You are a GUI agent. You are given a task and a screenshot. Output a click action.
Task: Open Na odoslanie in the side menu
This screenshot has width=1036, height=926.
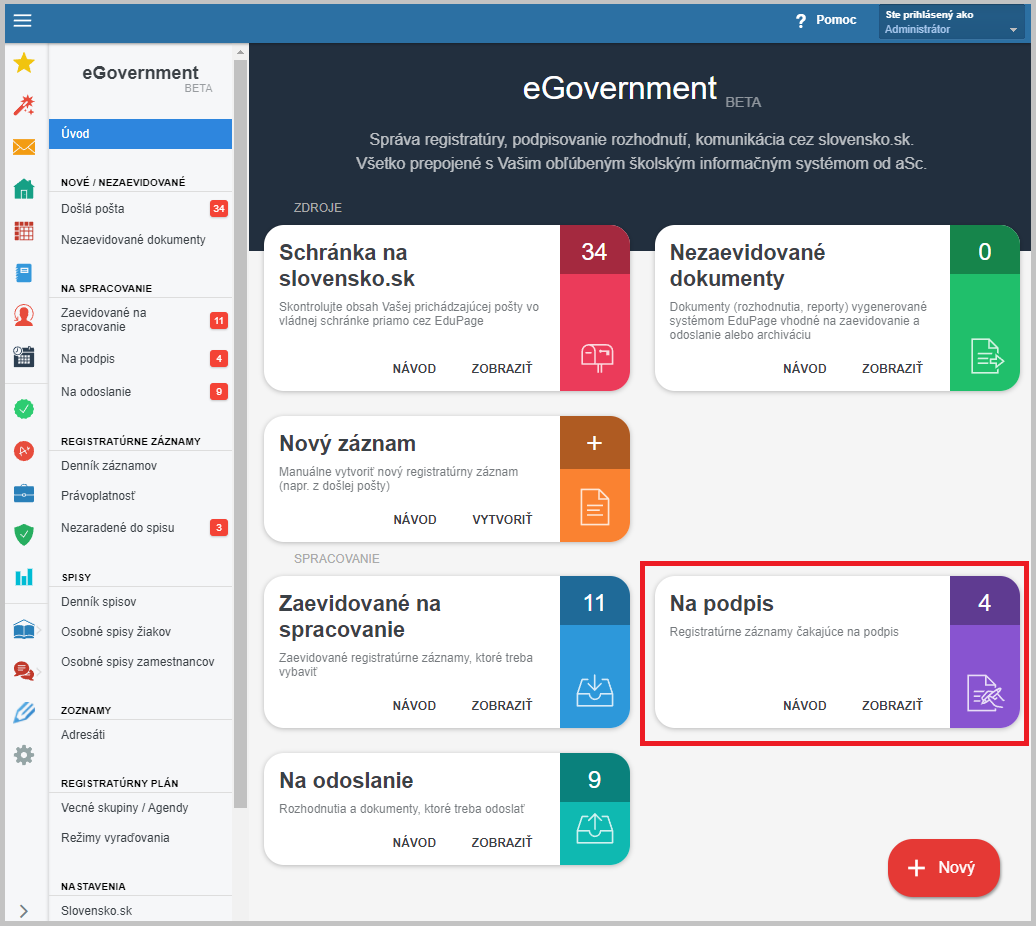(x=140, y=392)
